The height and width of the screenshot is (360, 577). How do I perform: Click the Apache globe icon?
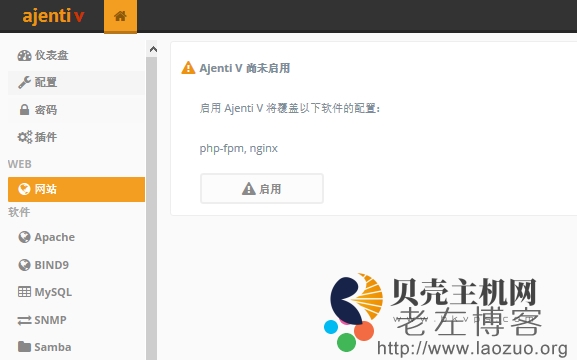tap(24, 237)
